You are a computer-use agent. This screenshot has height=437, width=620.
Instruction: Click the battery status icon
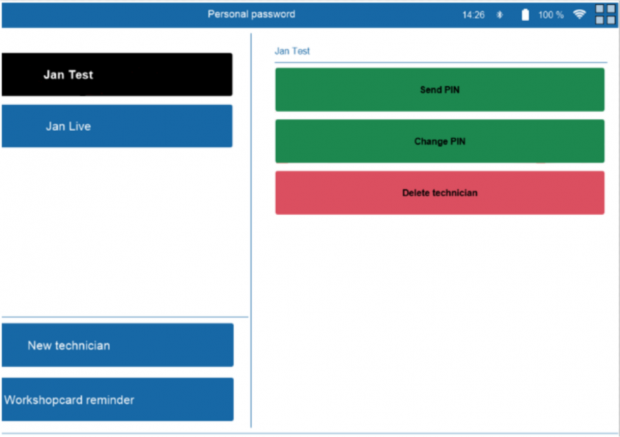pos(524,15)
